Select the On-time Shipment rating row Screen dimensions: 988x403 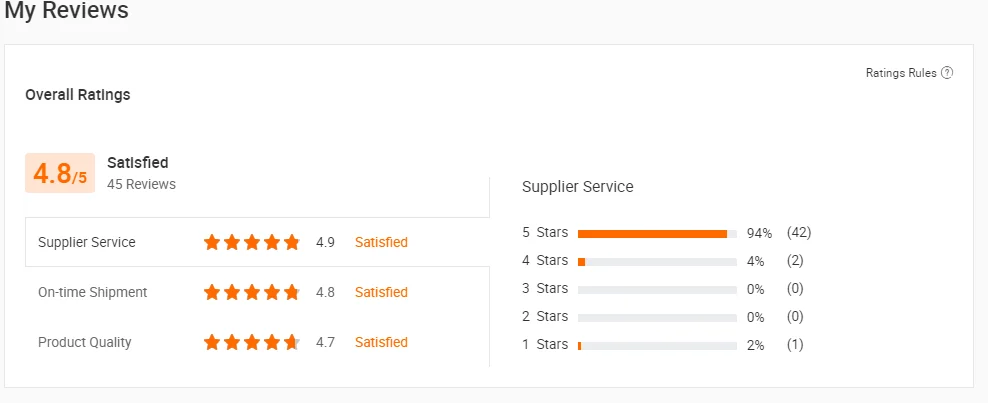pos(257,292)
